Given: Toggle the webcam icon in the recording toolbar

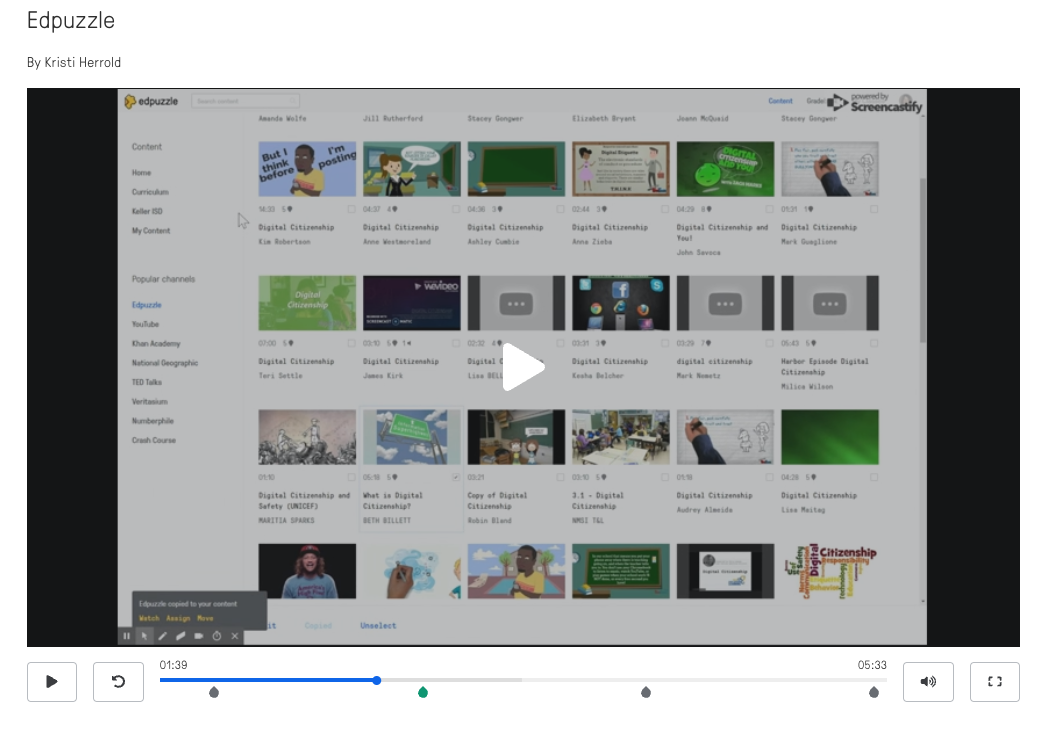Looking at the screenshot, I should tap(198, 636).
